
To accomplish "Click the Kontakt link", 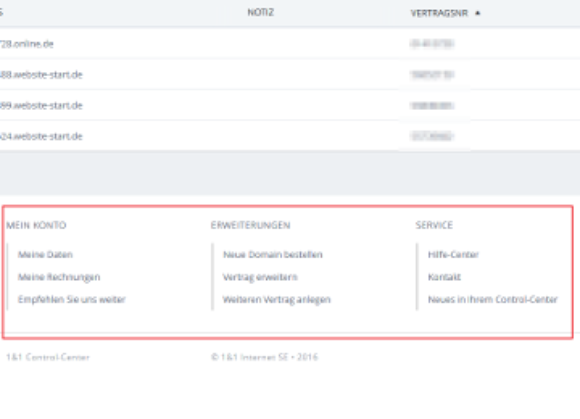I will [x=444, y=277].
